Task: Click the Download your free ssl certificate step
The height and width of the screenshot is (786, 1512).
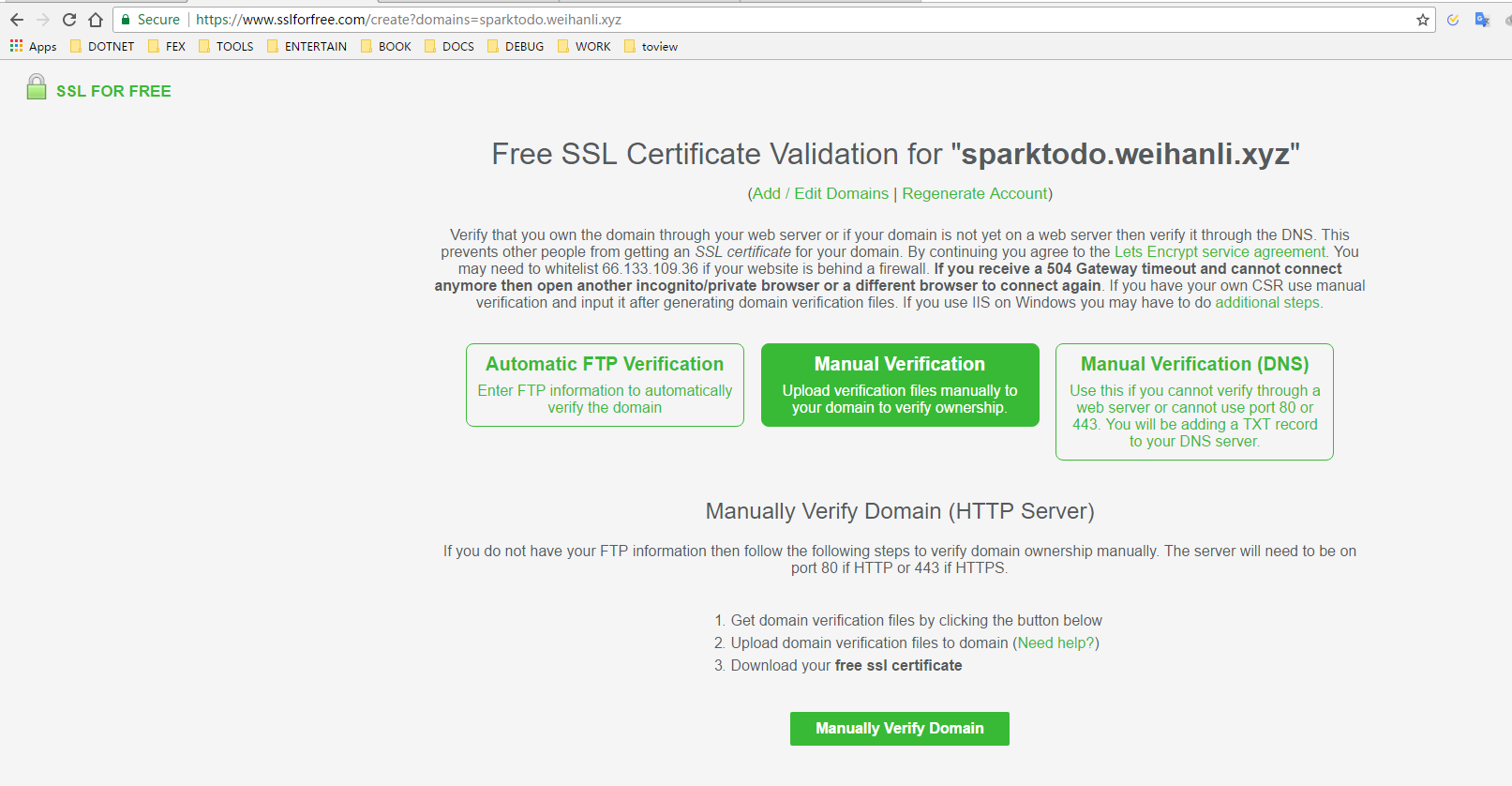Action: (x=846, y=665)
